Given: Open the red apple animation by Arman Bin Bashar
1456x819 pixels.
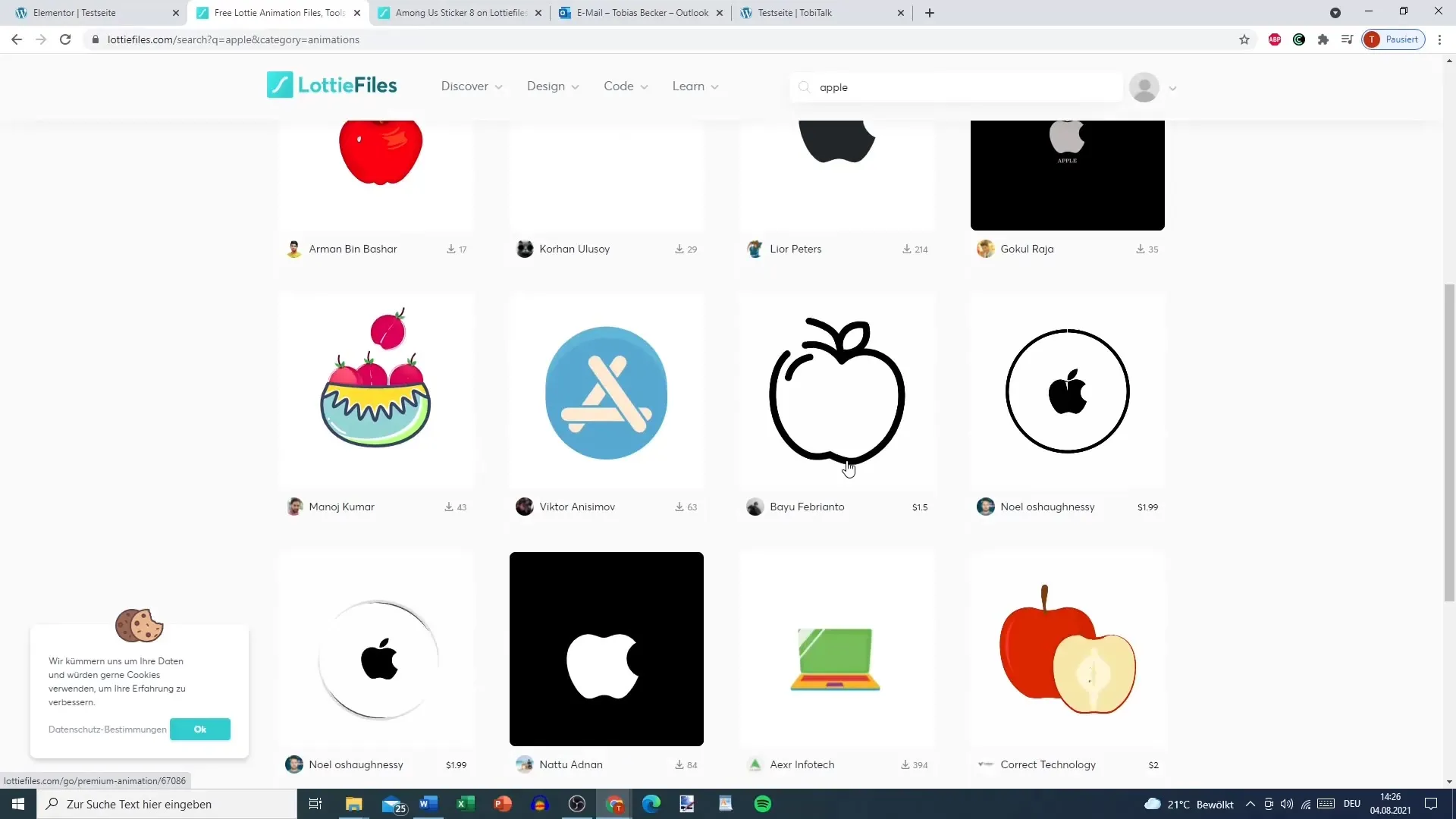Looking at the screenshot, I should point(376,175).
